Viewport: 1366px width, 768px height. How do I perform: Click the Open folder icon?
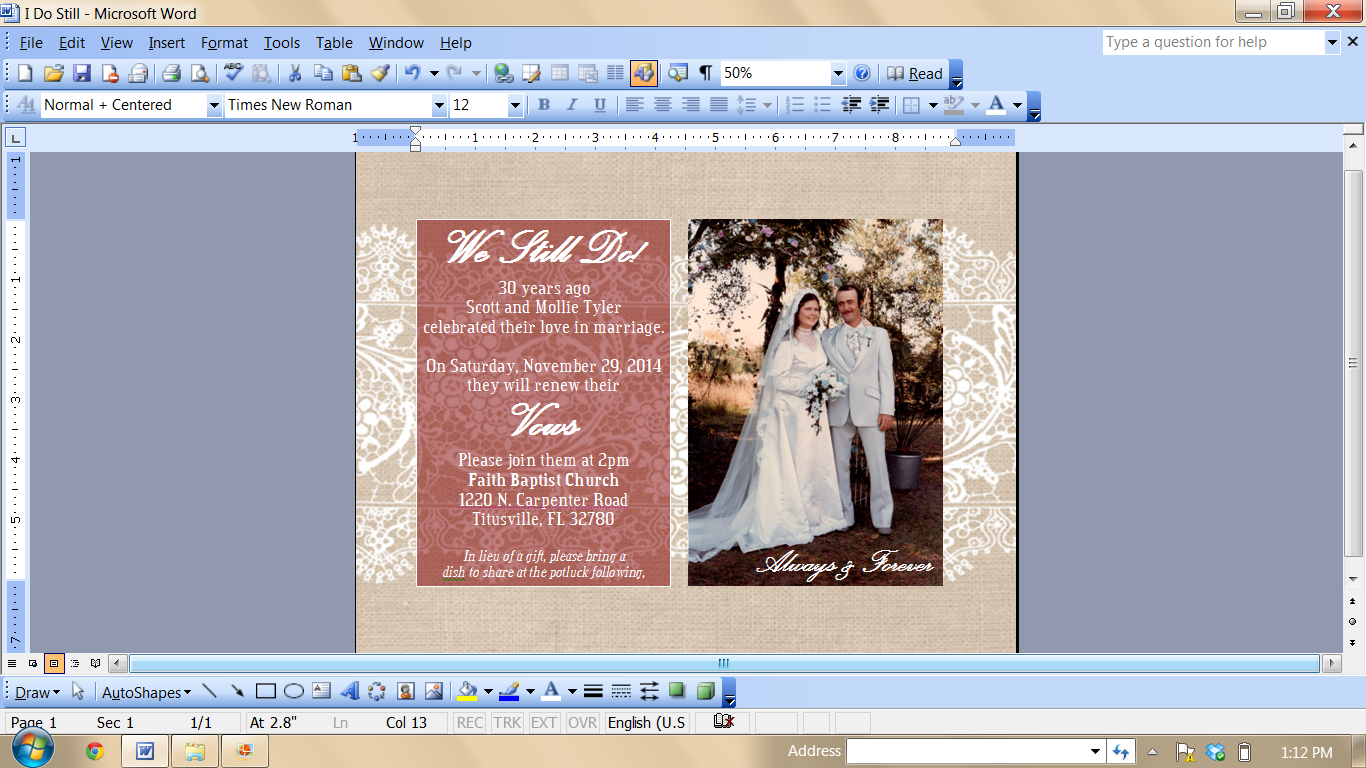point(53,73)
